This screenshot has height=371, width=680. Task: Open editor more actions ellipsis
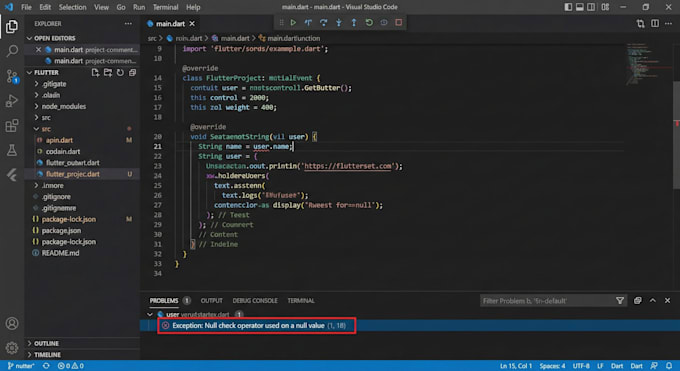click(x=668, y=23)
